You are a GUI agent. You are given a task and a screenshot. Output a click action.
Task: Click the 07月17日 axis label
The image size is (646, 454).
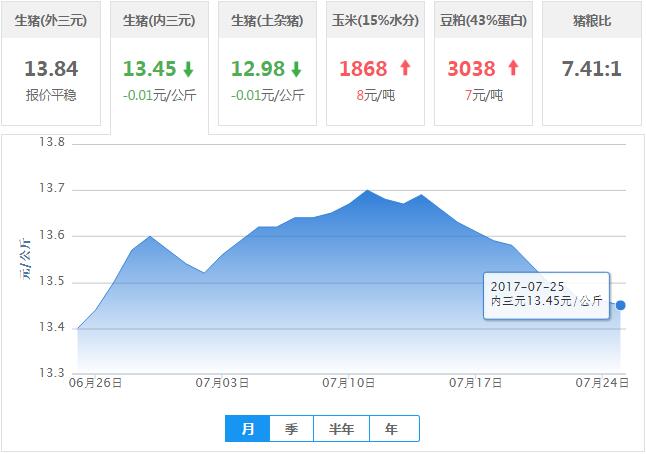475,383
